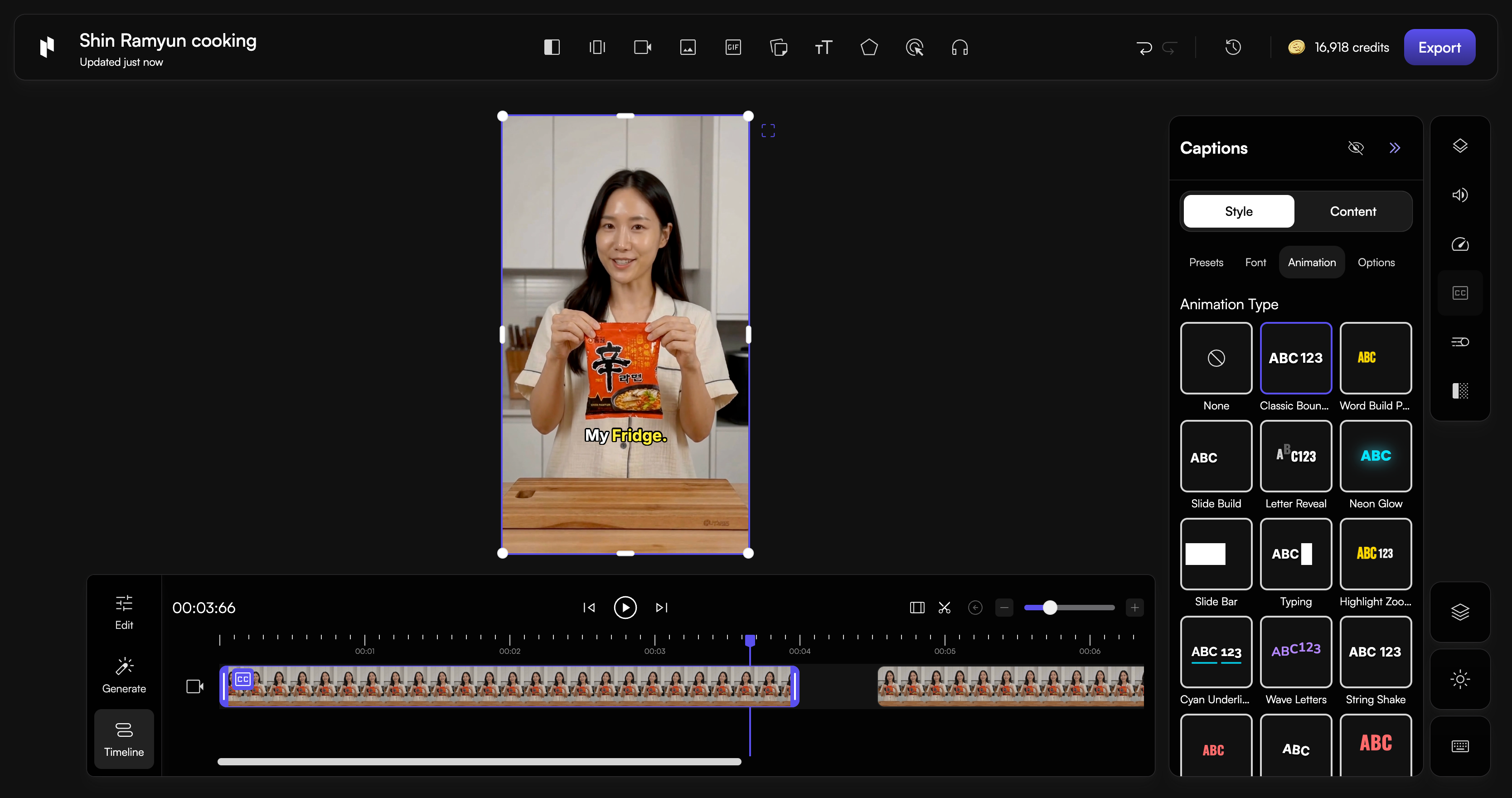Choose the Cyan Underline animation

pos(1216,652)
